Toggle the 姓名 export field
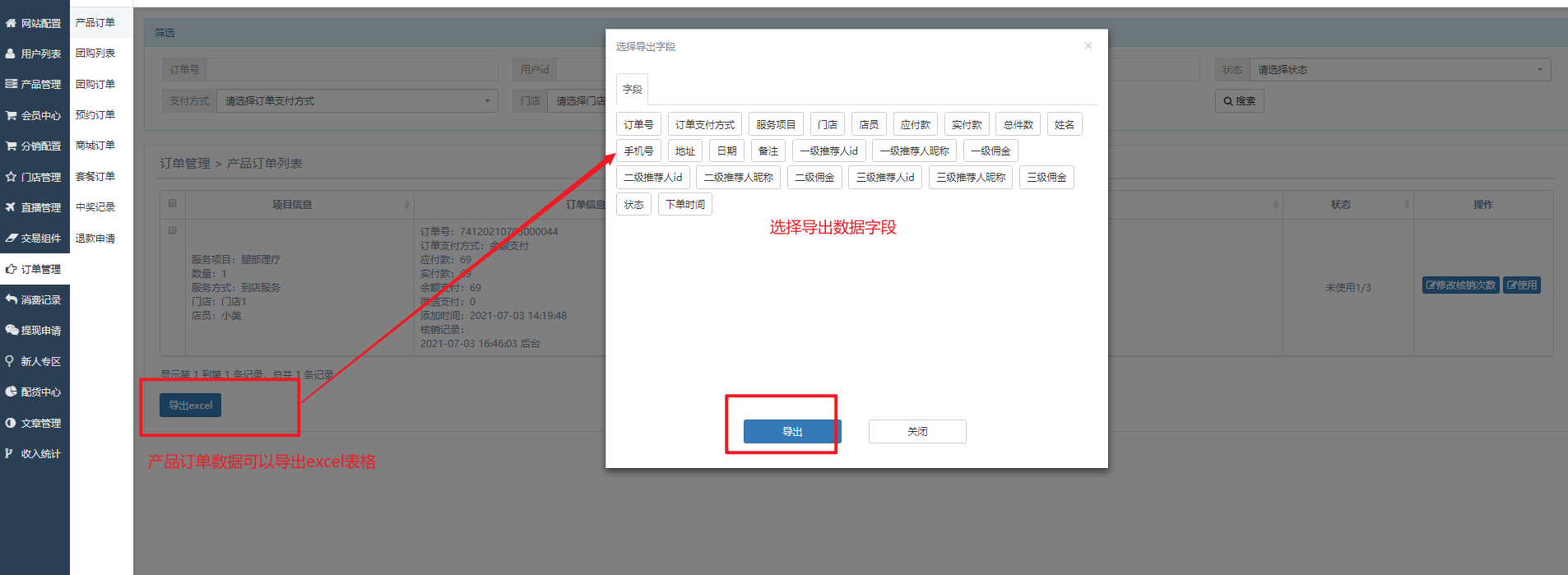This screenshot has width=1568, height=575. click(1065, 124)
